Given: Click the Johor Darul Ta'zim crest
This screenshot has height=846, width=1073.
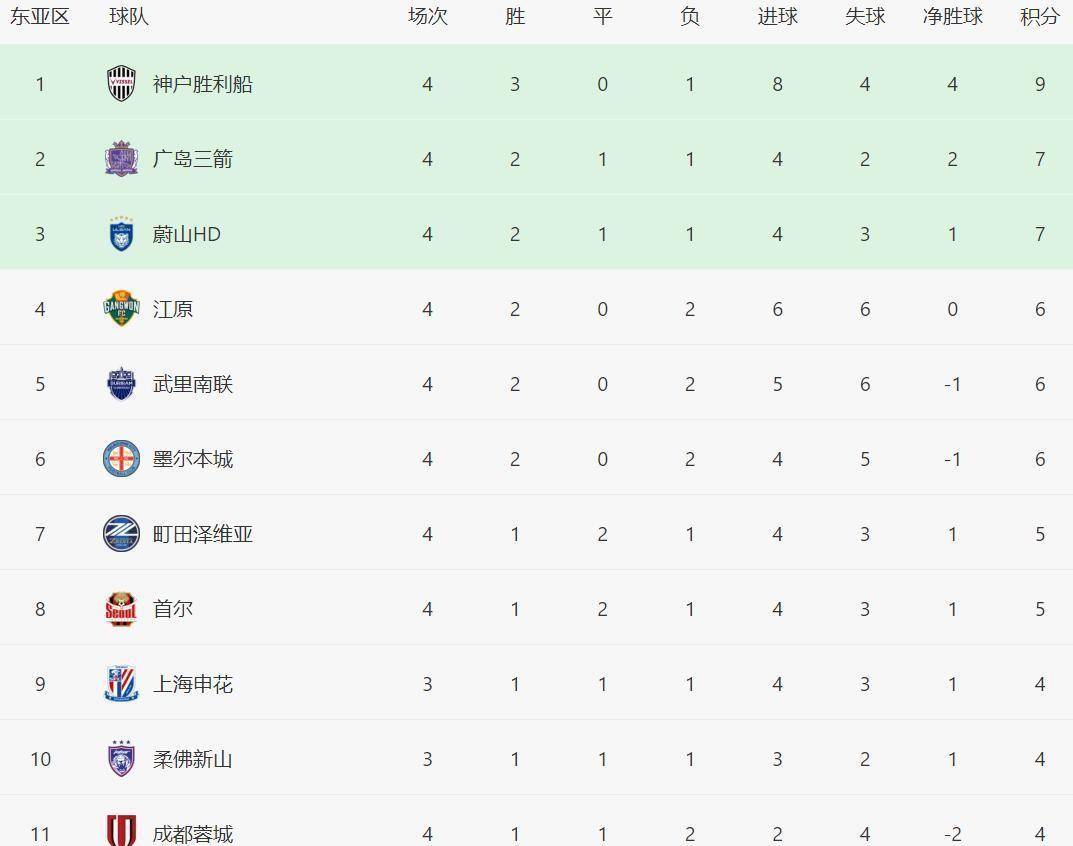Looking at the screenshot, I should coord(121,759).
